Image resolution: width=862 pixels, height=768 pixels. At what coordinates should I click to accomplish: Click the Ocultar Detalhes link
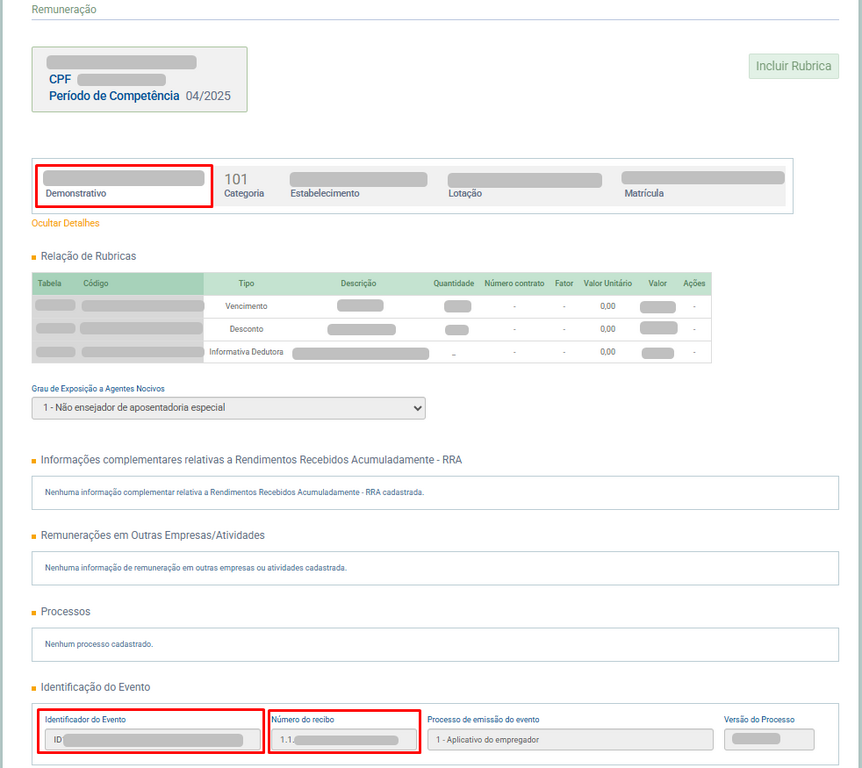point(66,223)
